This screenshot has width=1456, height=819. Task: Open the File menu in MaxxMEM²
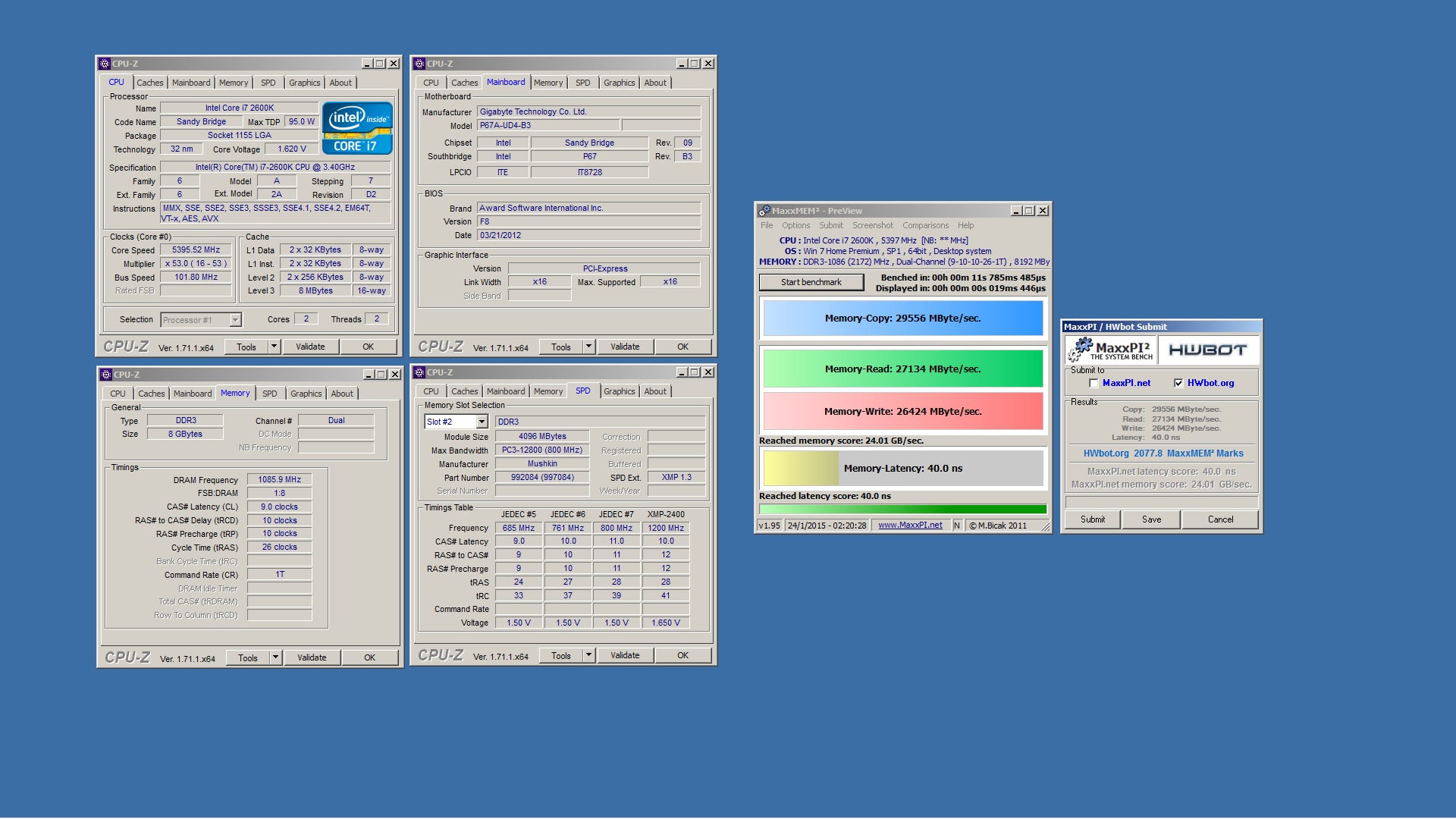[x=767, y=225]
